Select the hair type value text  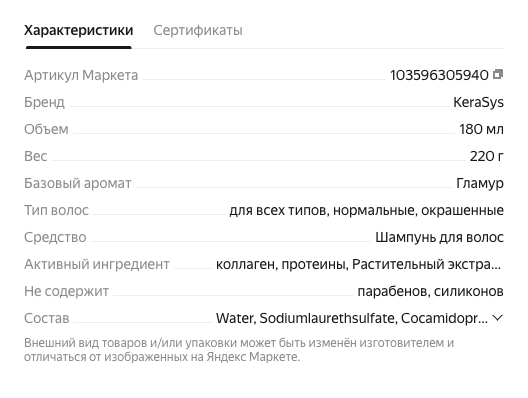point(366,210)
